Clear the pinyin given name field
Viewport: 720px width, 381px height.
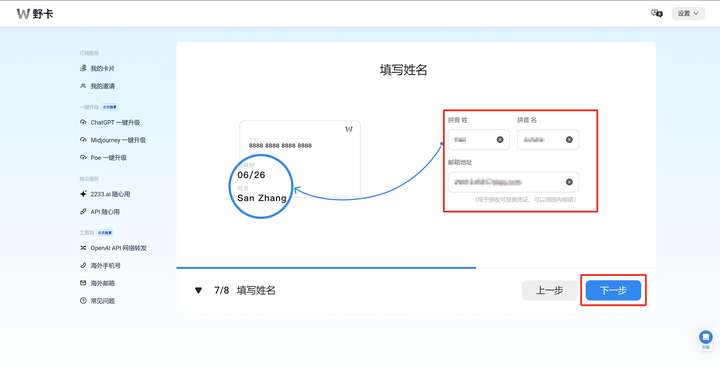click(x=569, y=140)
